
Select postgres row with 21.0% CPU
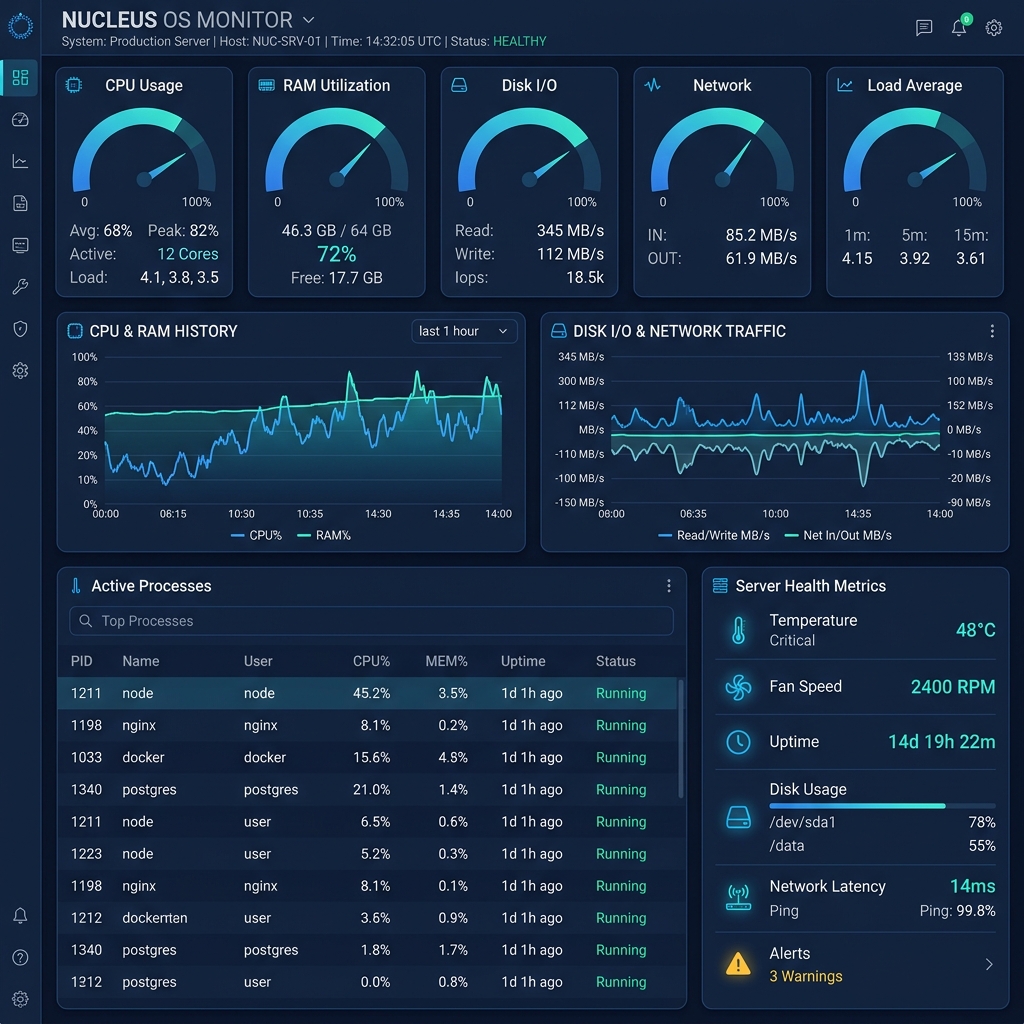(x=367, y=789)
